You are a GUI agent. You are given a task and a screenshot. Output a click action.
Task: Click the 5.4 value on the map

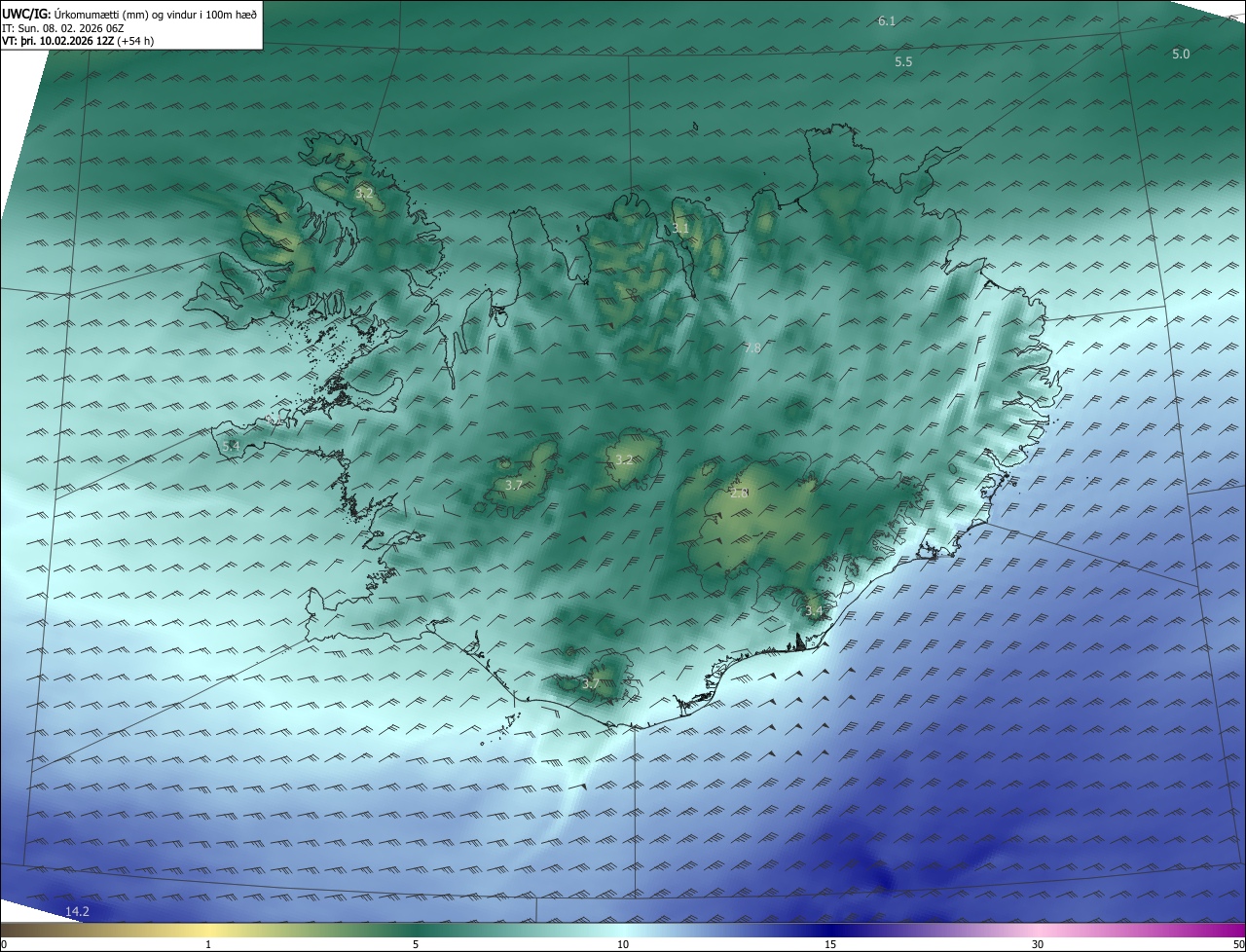pos(231,446)
